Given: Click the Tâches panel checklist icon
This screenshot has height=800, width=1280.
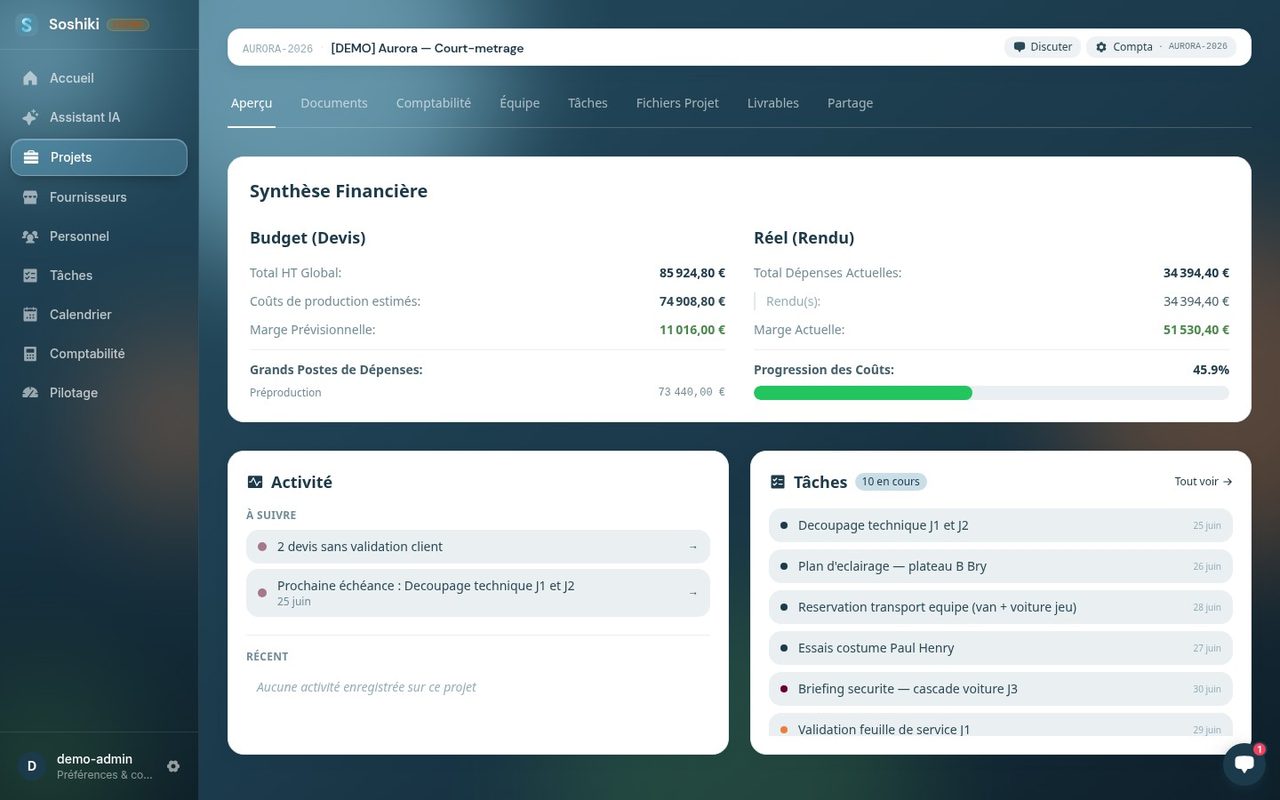Looking at the screenshot, I should click(778, 482).
